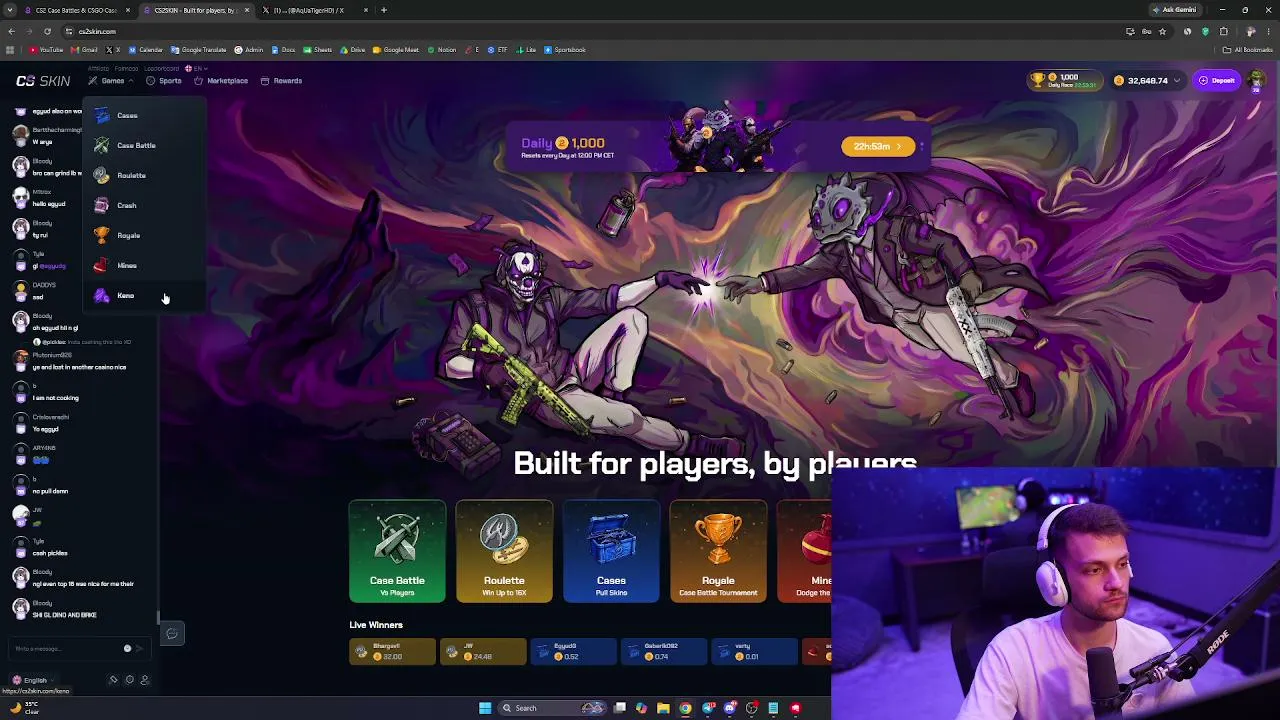Click the chat rules icon
The image size is (1280, 720).
pyautogui.click(x=129, y=680)
